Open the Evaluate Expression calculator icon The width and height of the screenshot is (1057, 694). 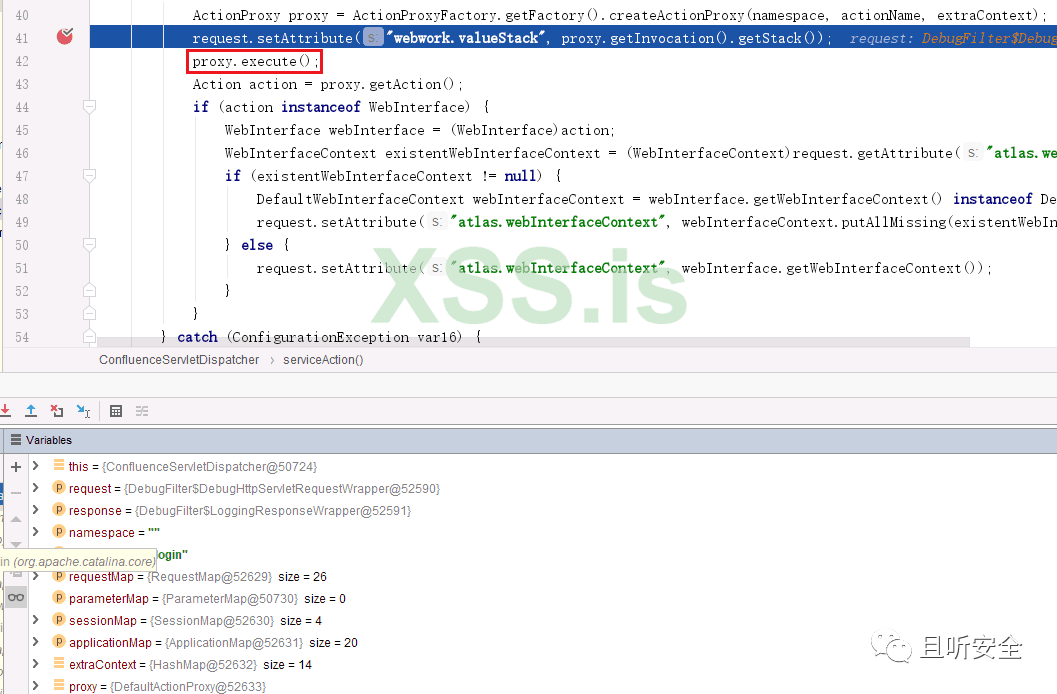tap(116, 411)
